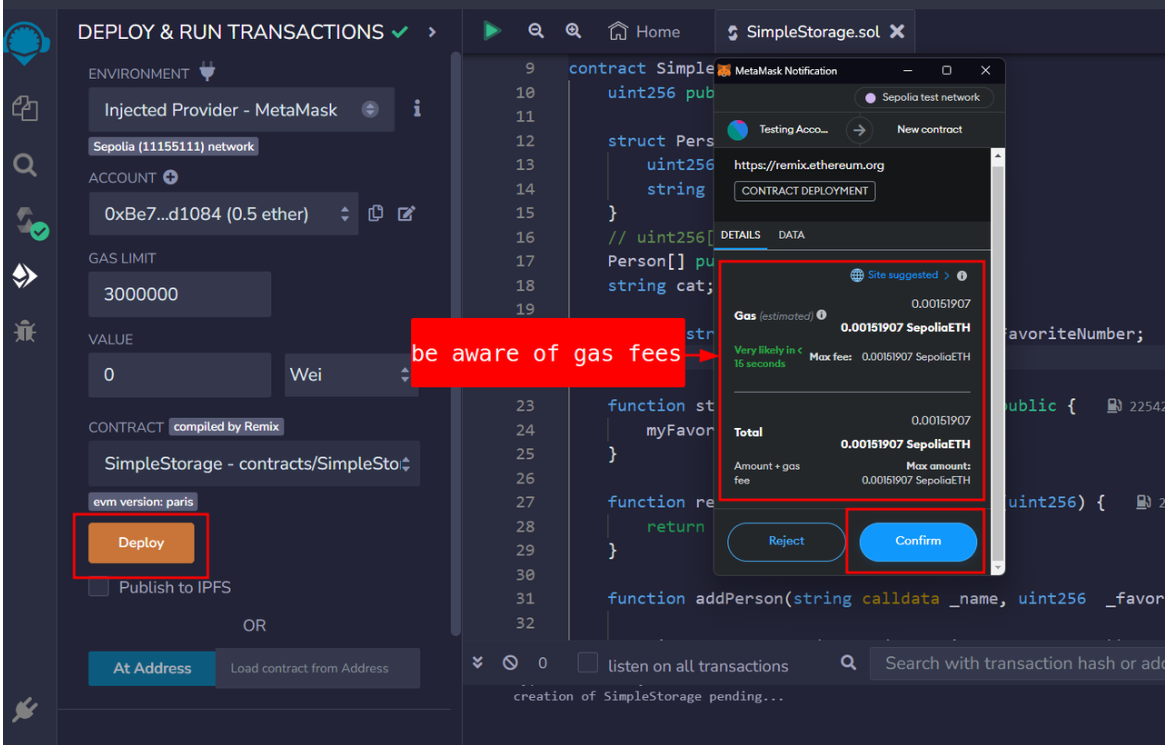This screenshot has height=745, width=1165.
Task: Click the GAS LIMIT input field
Action: 180,294
